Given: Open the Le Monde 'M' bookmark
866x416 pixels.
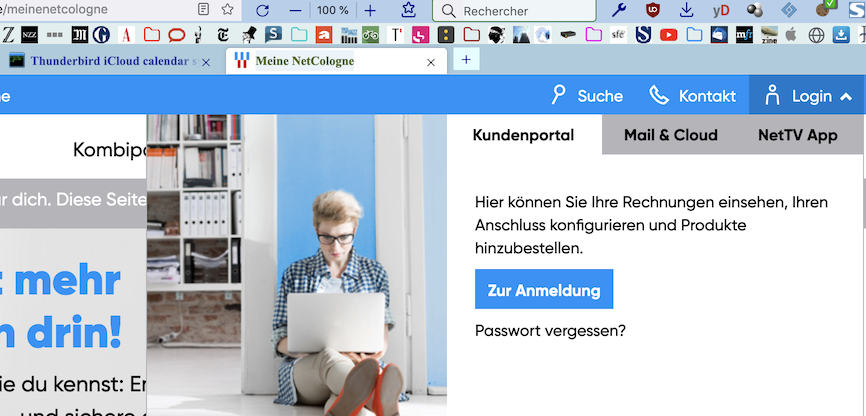Looking at the screenshot, I should (x=80, y=35).
